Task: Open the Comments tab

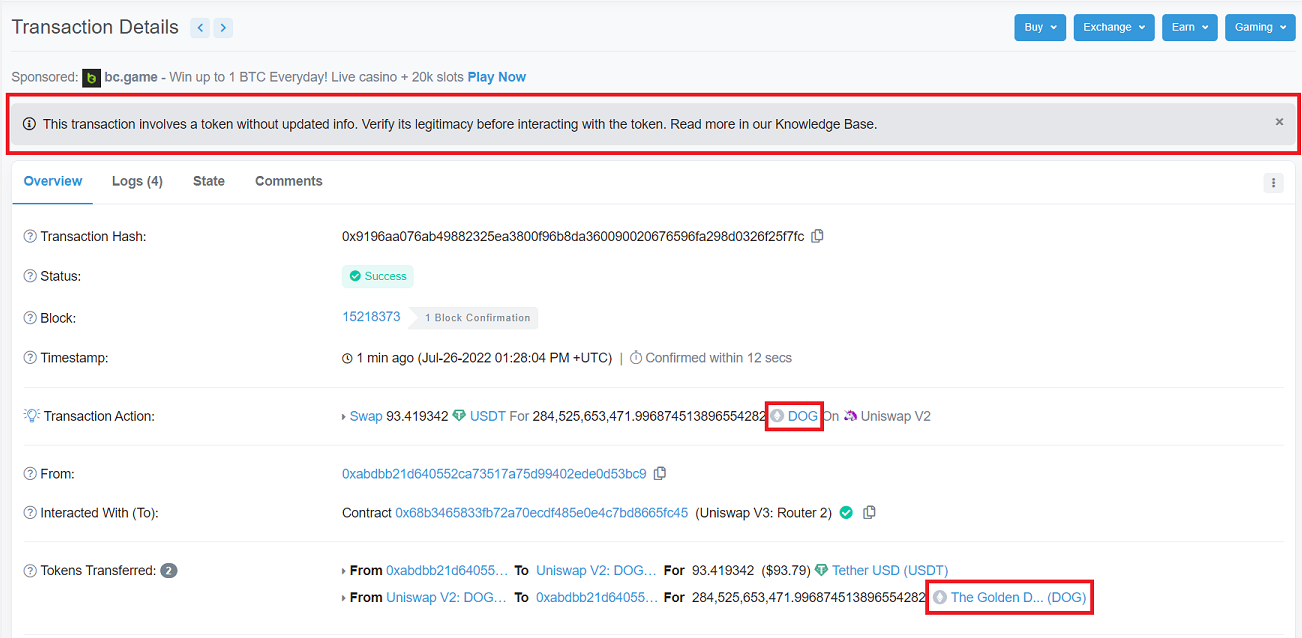Action: click(x=288, y=182)
